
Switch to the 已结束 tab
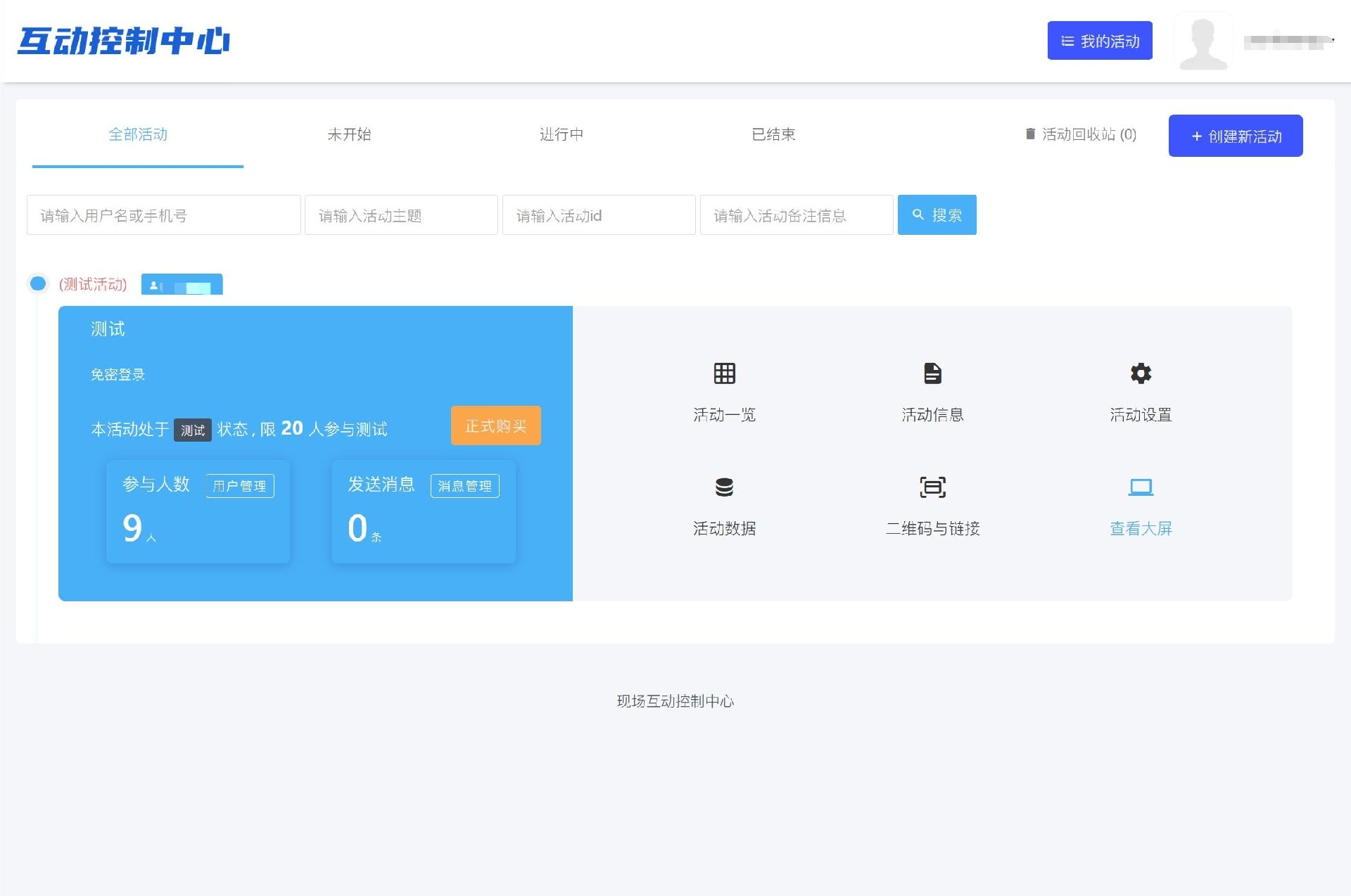tap(773, 134)
